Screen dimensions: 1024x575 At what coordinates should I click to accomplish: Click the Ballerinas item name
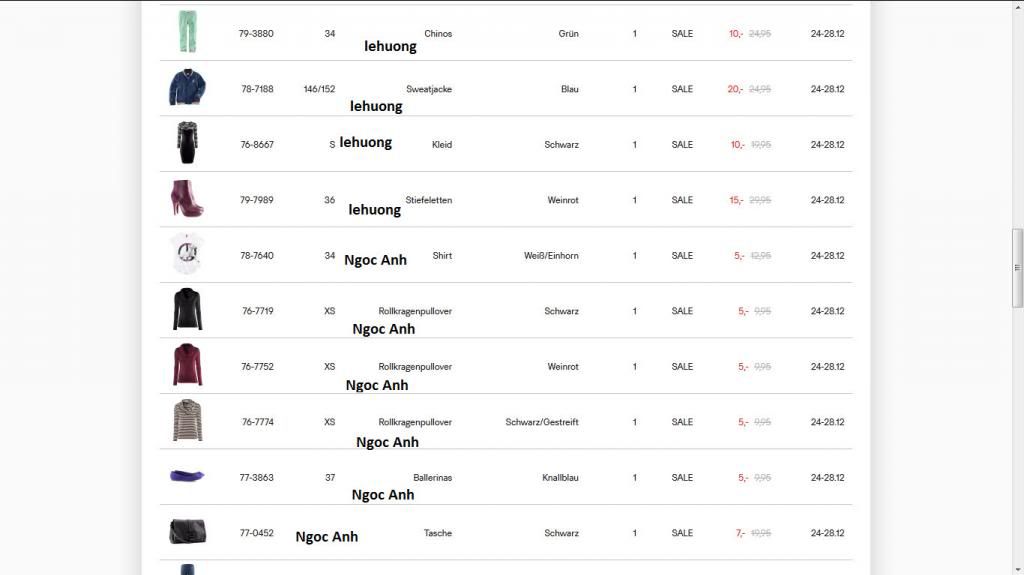click(x=433, y=478)
